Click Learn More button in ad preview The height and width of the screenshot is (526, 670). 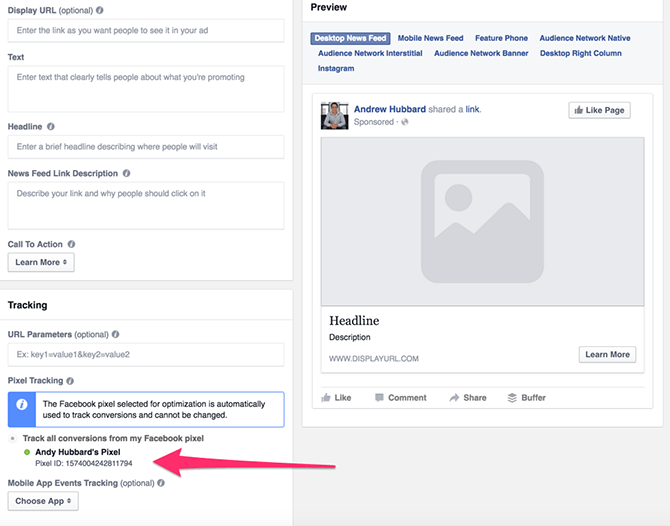[607, 354]
